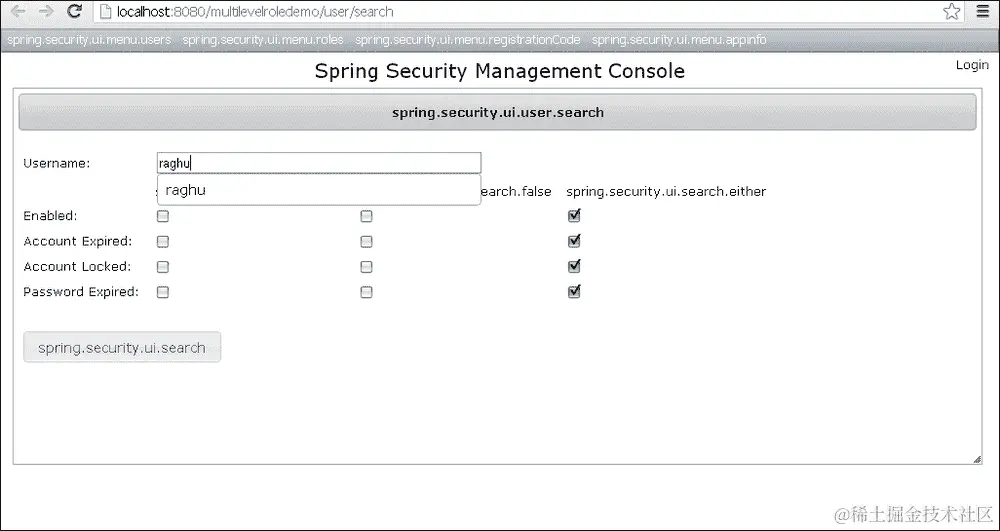Open the browser hamburger menu
This screenshot has height=531, width=1000.
pyautogui.click(x=983, y=11)
